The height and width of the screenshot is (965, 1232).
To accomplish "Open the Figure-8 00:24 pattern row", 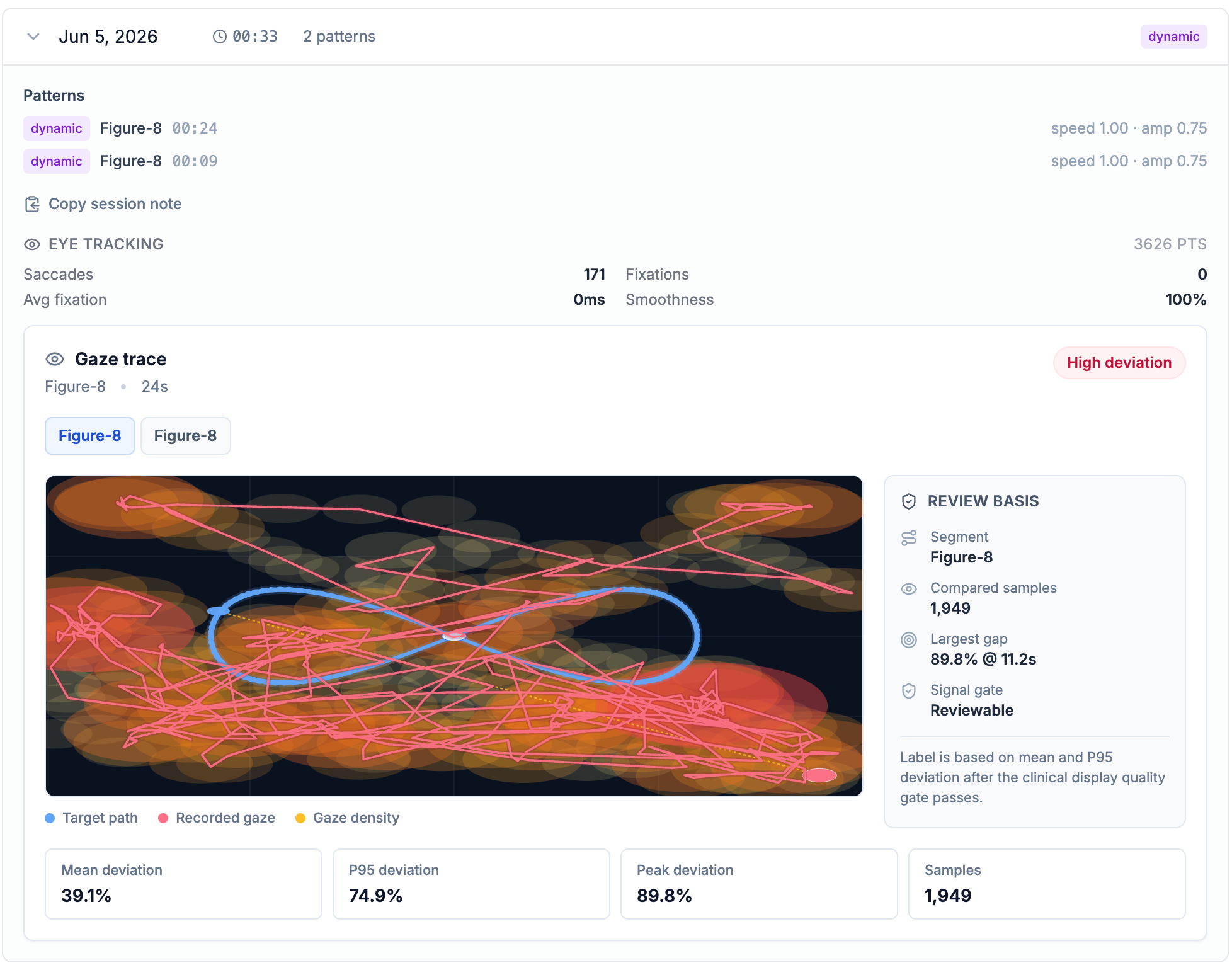I will 615,128.
